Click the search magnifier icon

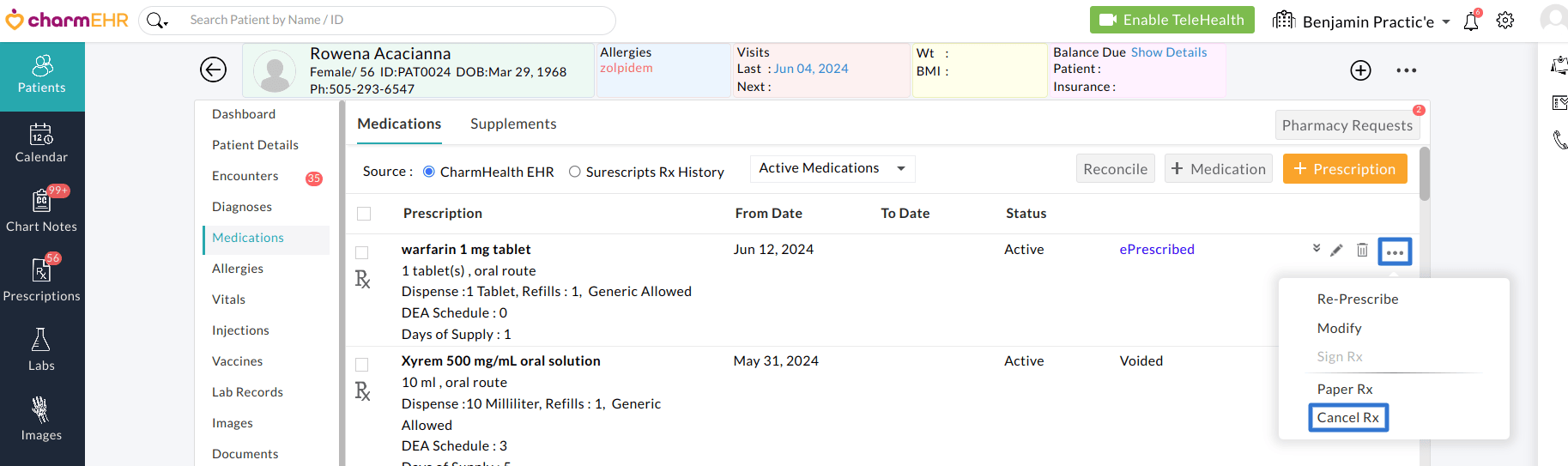click(x=154, y=20)
